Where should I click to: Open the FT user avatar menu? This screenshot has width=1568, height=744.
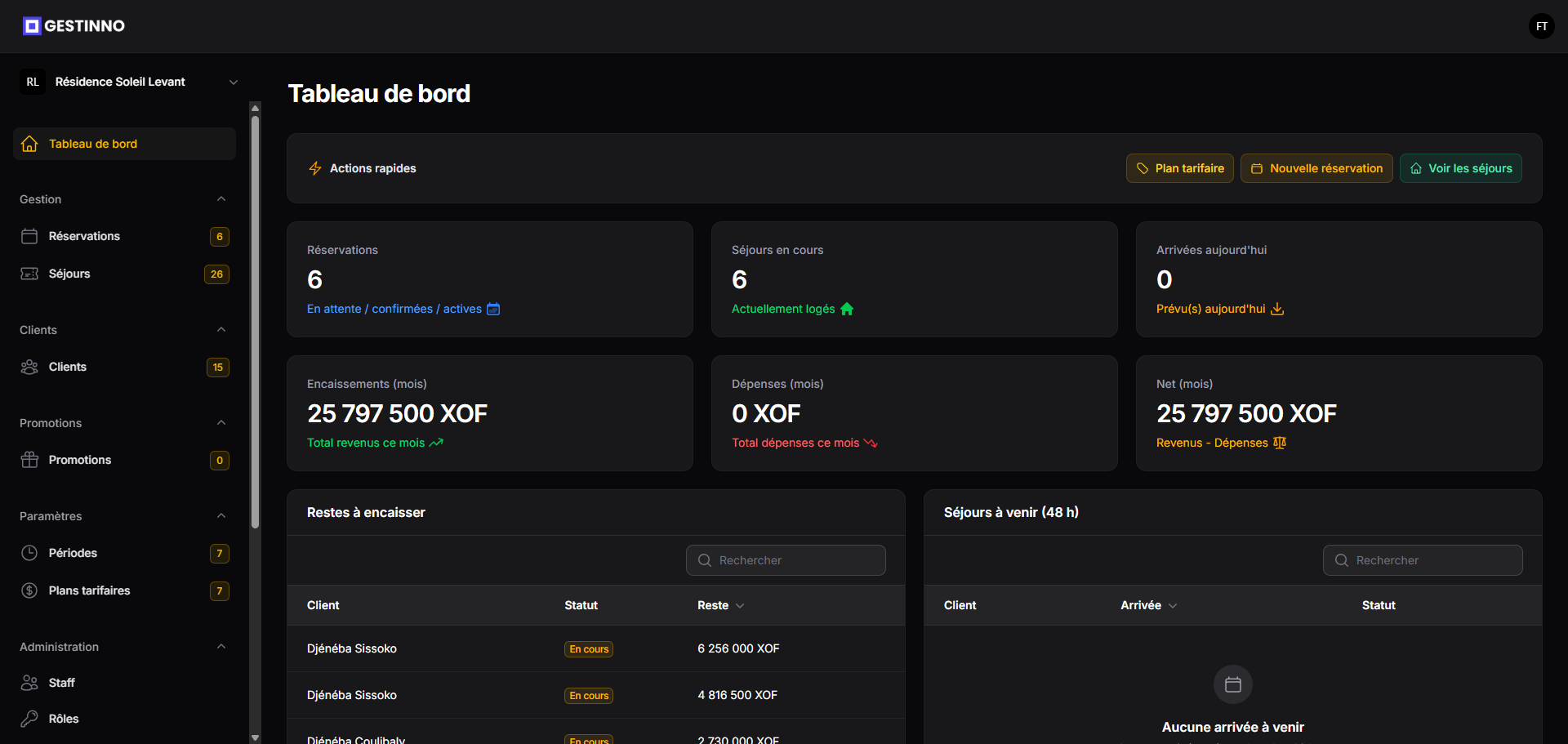pyautogui.click(x=1541, y=26)
